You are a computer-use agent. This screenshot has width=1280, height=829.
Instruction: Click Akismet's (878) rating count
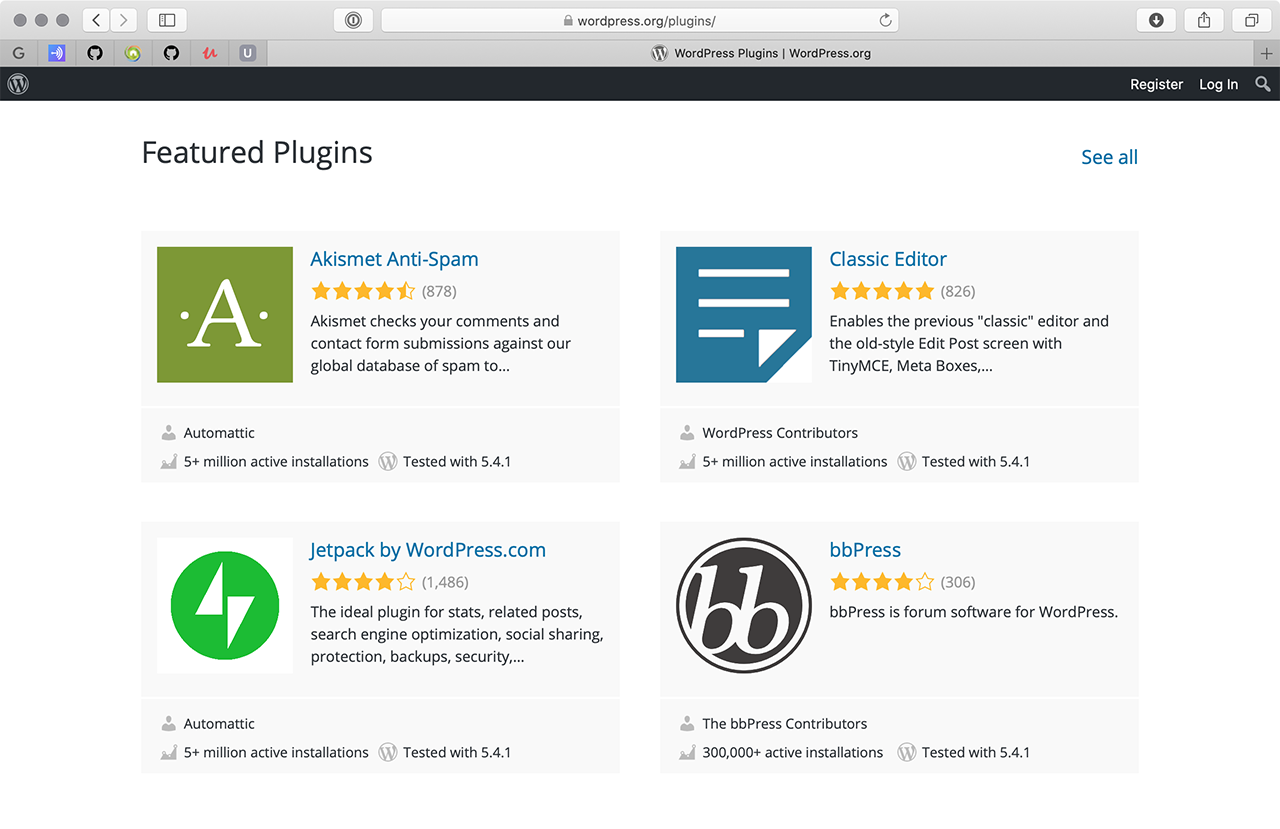(439, 291)
